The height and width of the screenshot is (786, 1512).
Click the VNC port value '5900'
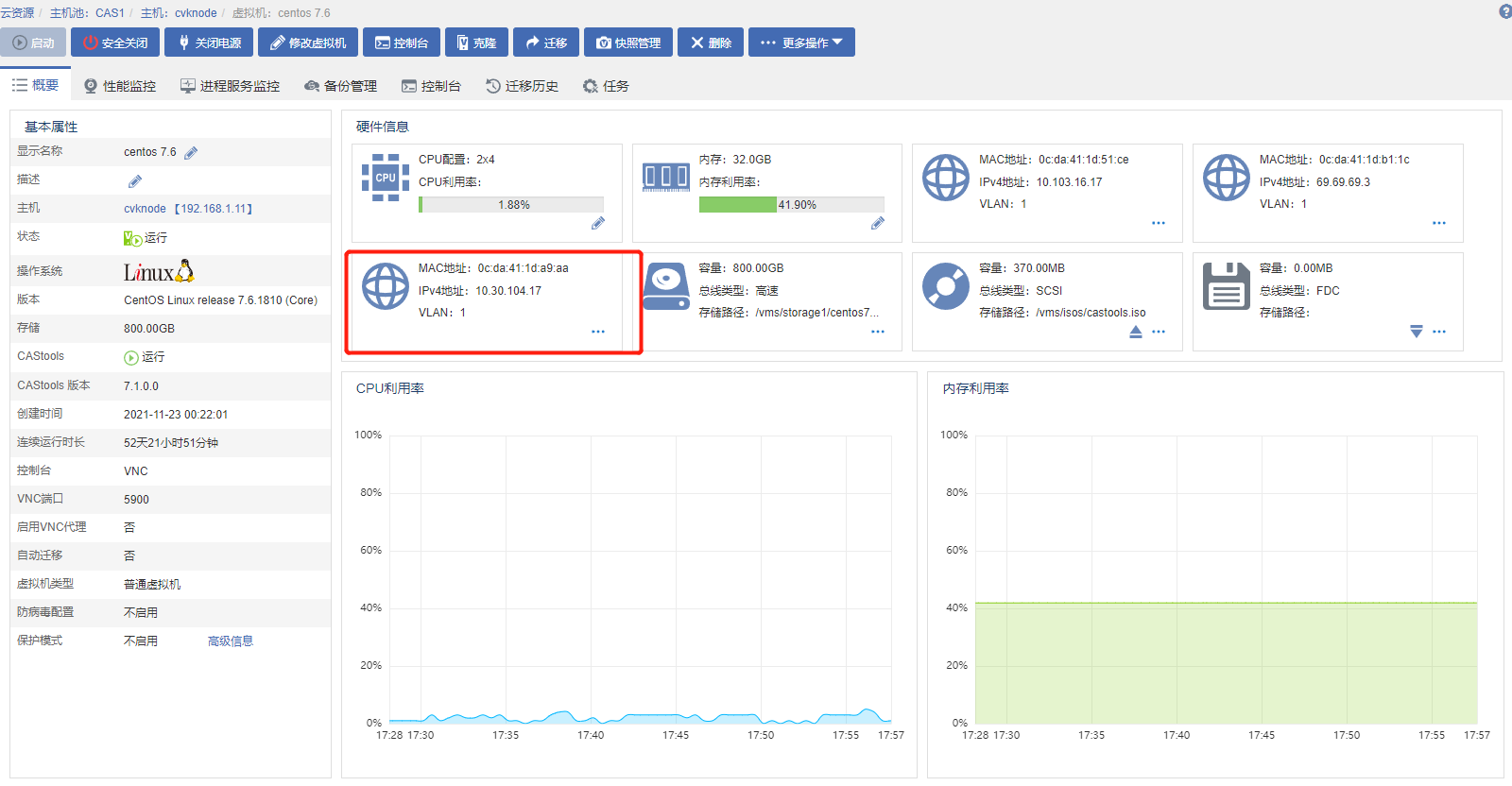(x=136, y=500)
